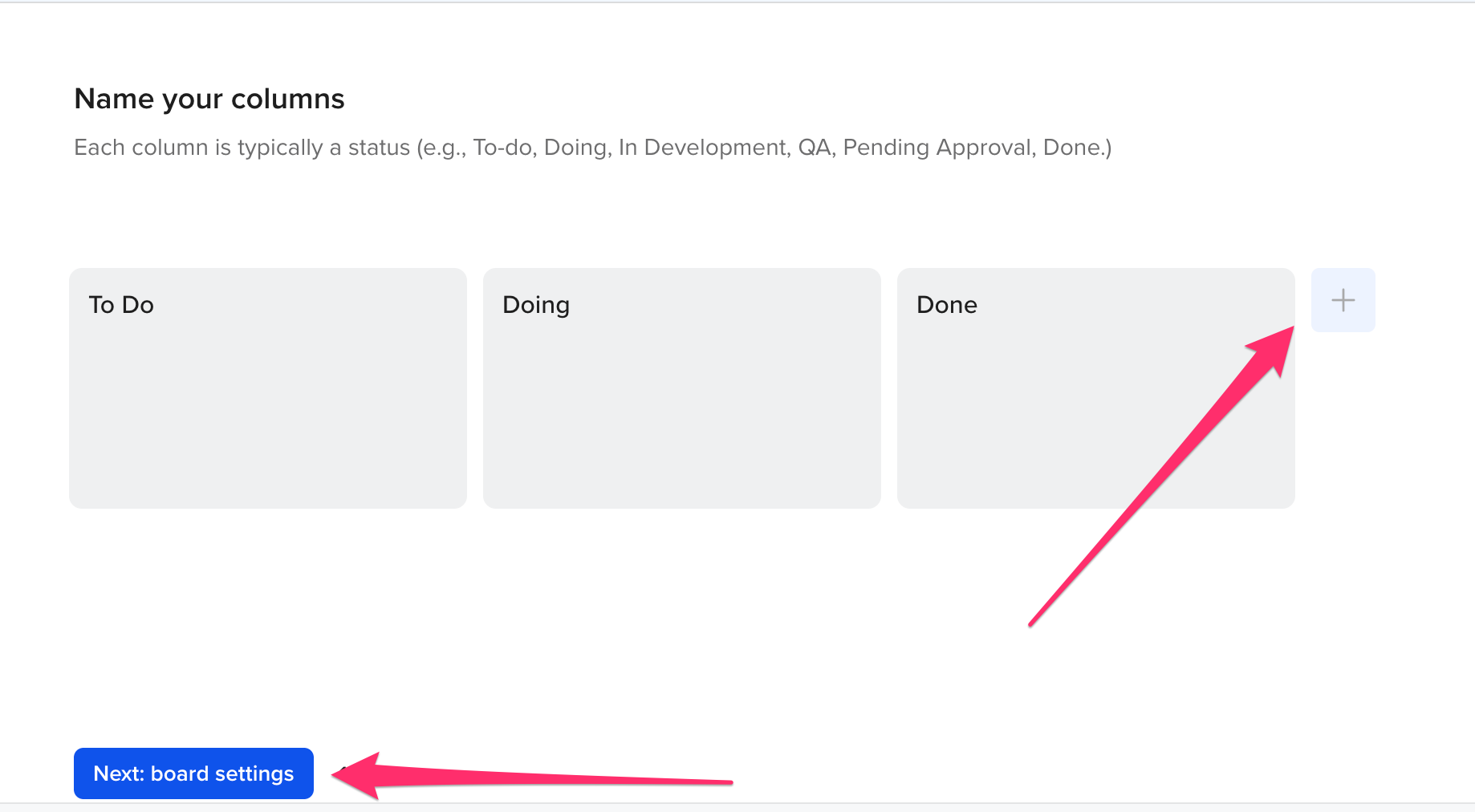Screen dimensions: 1475x812
Task: Select the To Do column name
Action: pyautogui.click(x=121, y=305)
